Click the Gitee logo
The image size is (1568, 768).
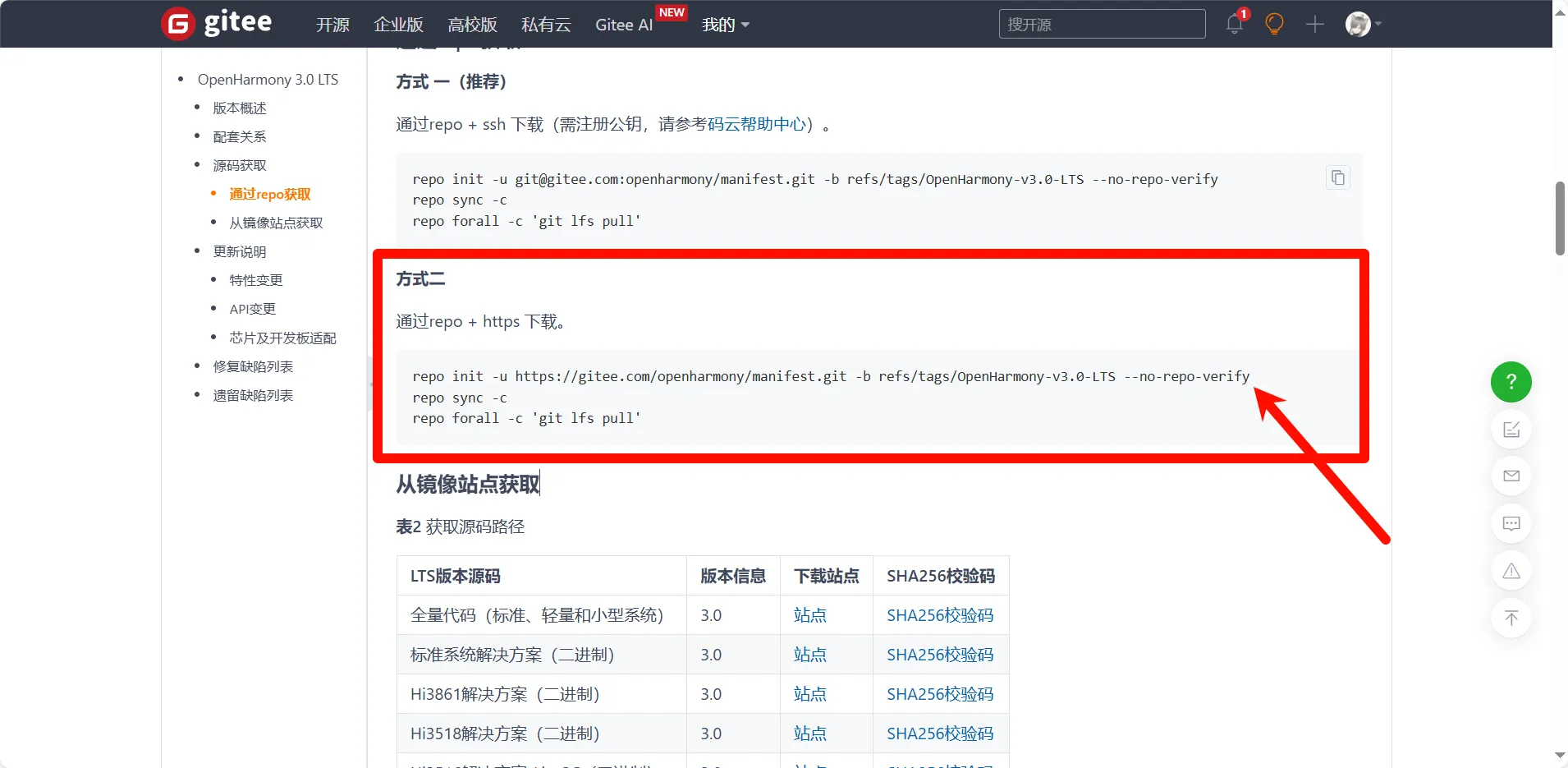217,23
